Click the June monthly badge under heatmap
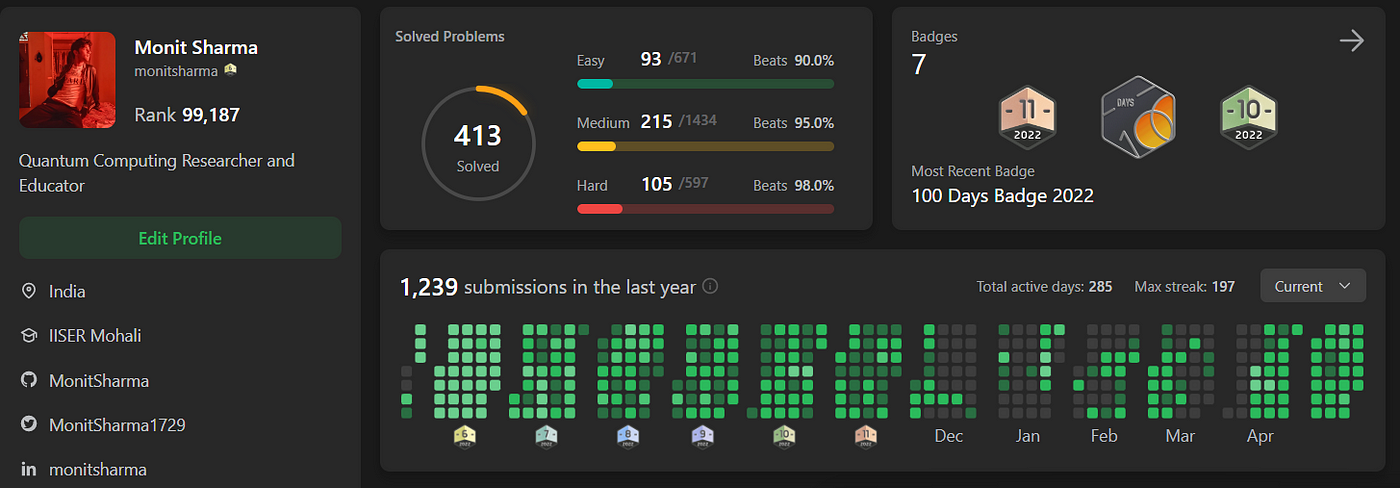This screenshot has height=488, width=1400. (463, 436)
